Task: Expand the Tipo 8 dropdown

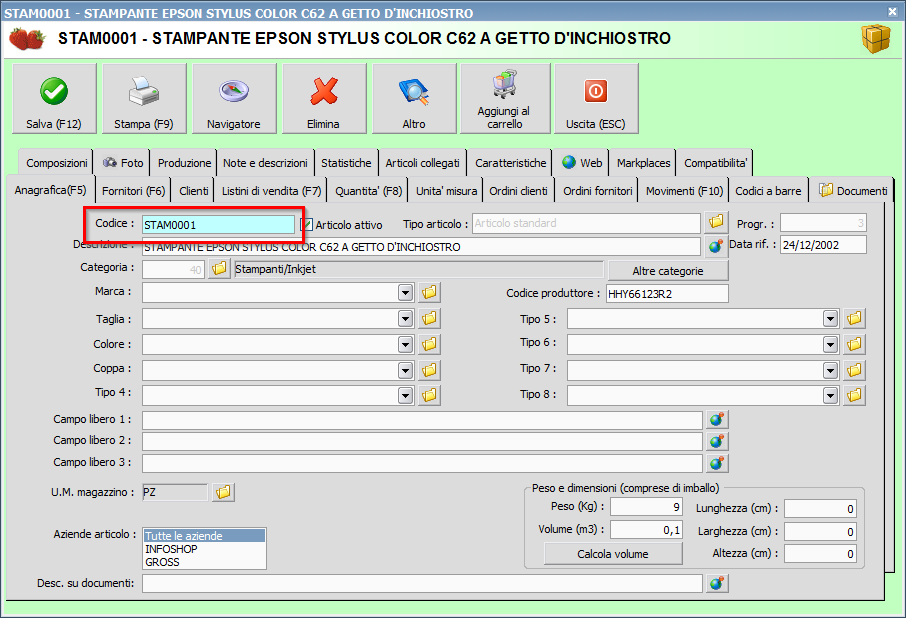Action: (830, 396)
